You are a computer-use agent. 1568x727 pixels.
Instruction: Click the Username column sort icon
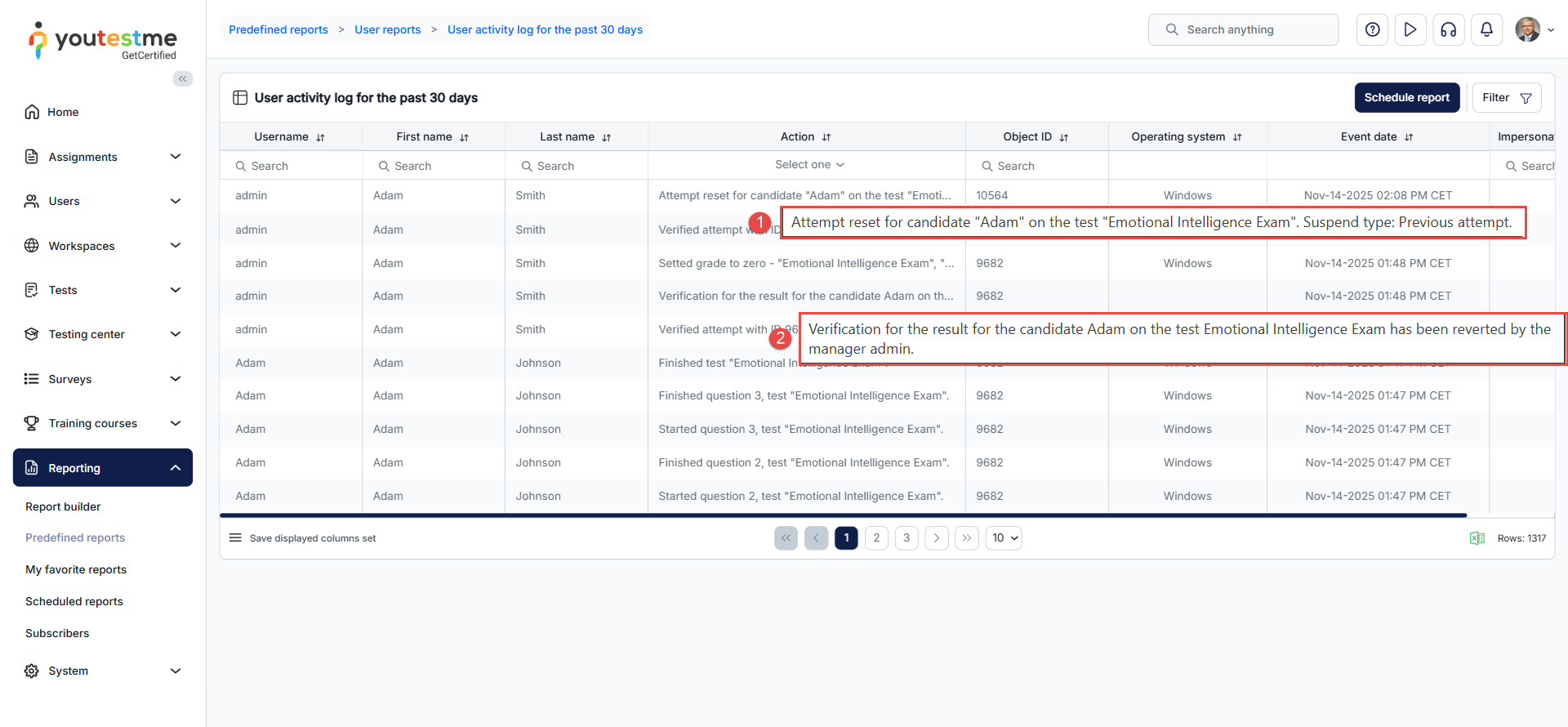coord(321,137)
